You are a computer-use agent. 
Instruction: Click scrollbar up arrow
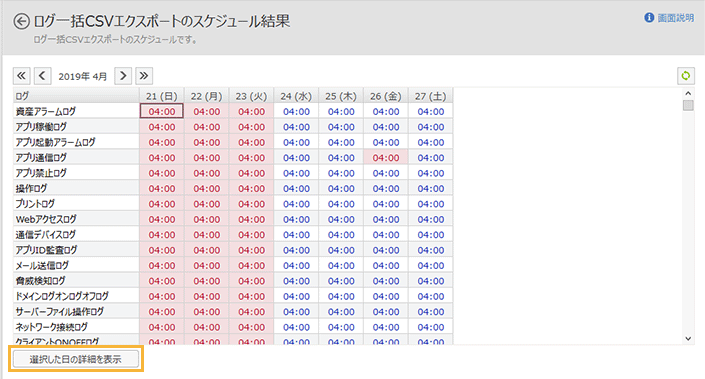point(688,94)
